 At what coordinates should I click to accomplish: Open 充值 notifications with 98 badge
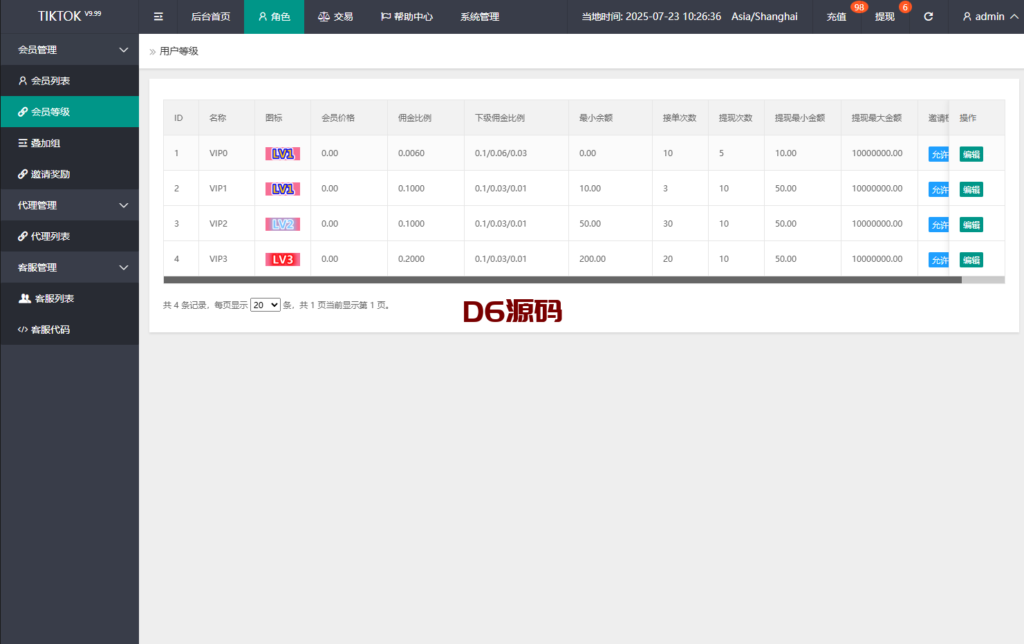837,17
